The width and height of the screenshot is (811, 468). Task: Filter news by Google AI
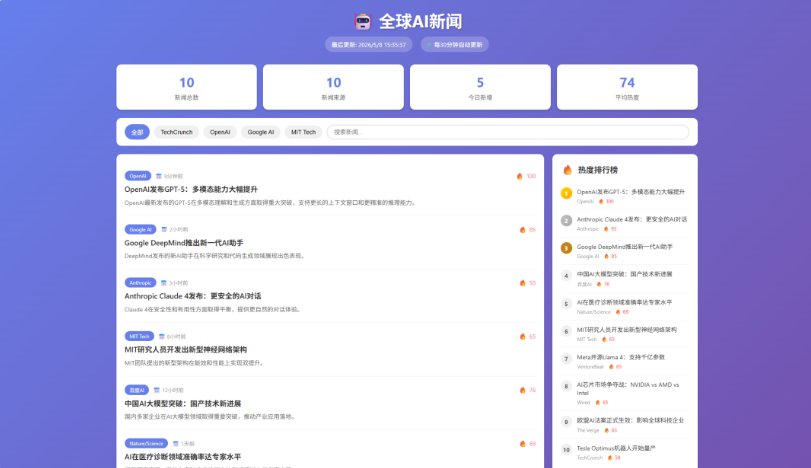[x=261, y=132]
